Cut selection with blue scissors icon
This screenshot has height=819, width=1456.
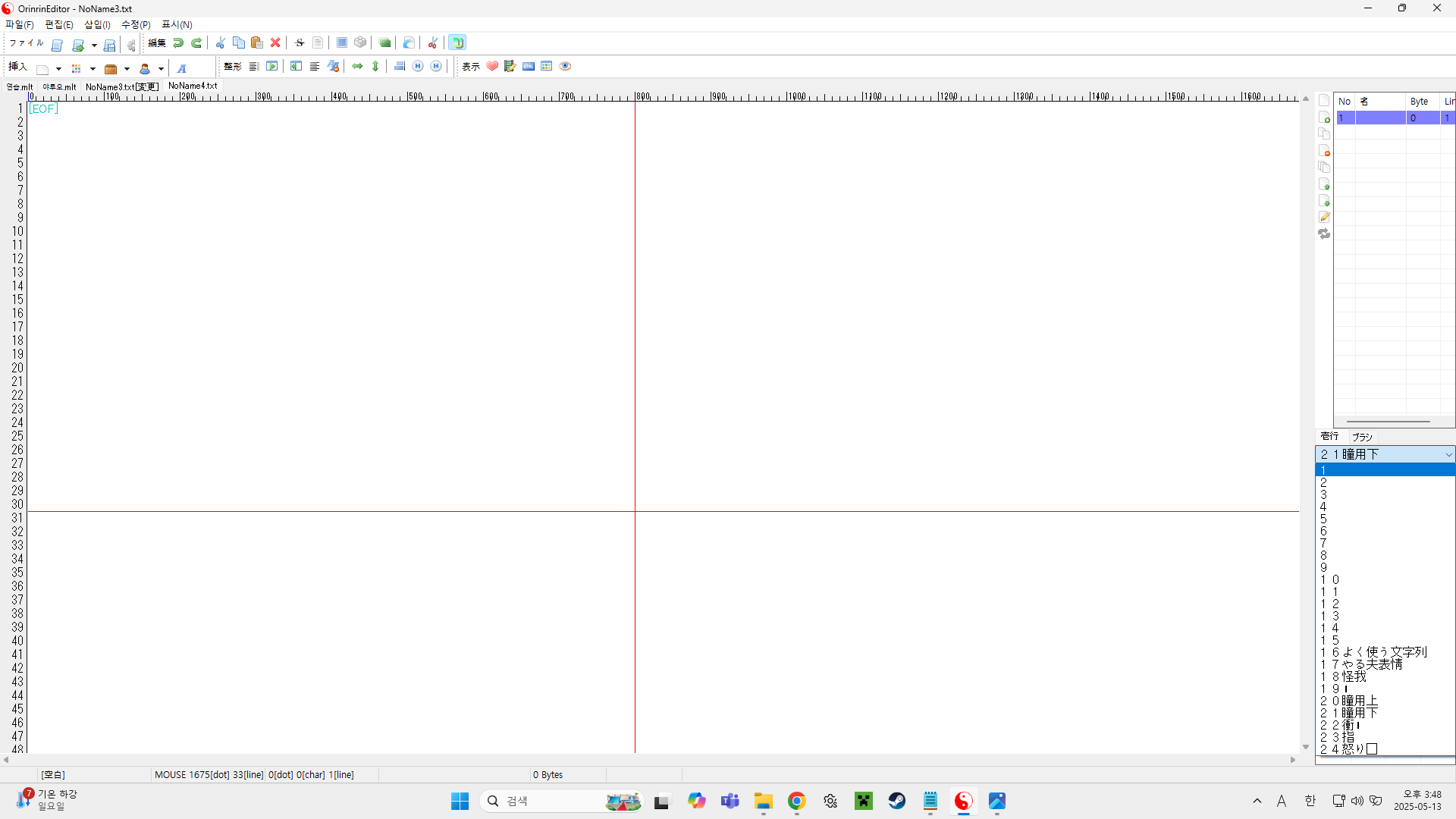221,43
